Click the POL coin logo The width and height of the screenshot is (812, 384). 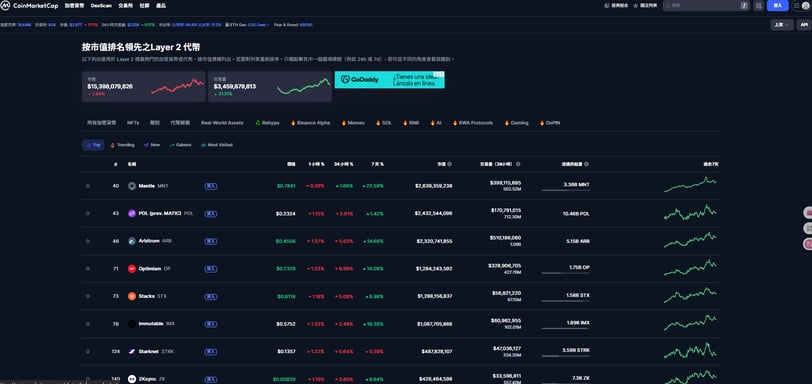coord(132,213)
